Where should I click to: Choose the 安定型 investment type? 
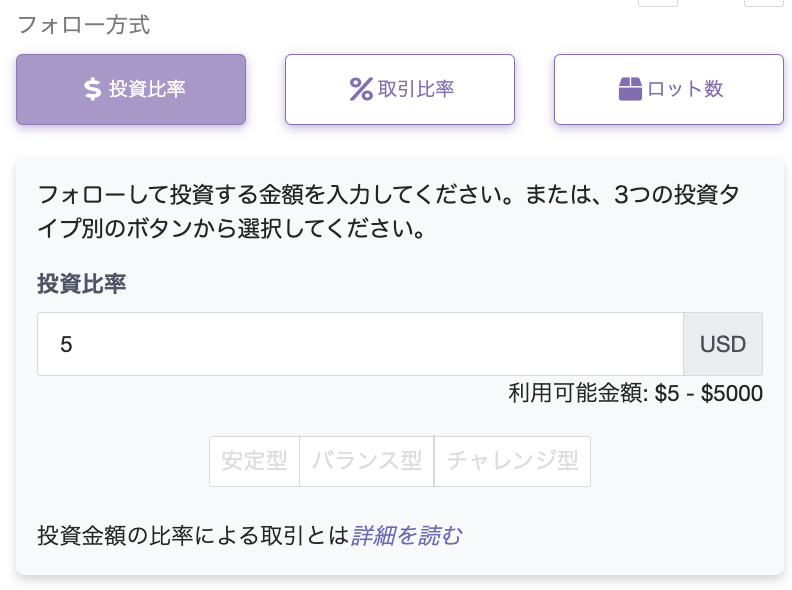255,461
